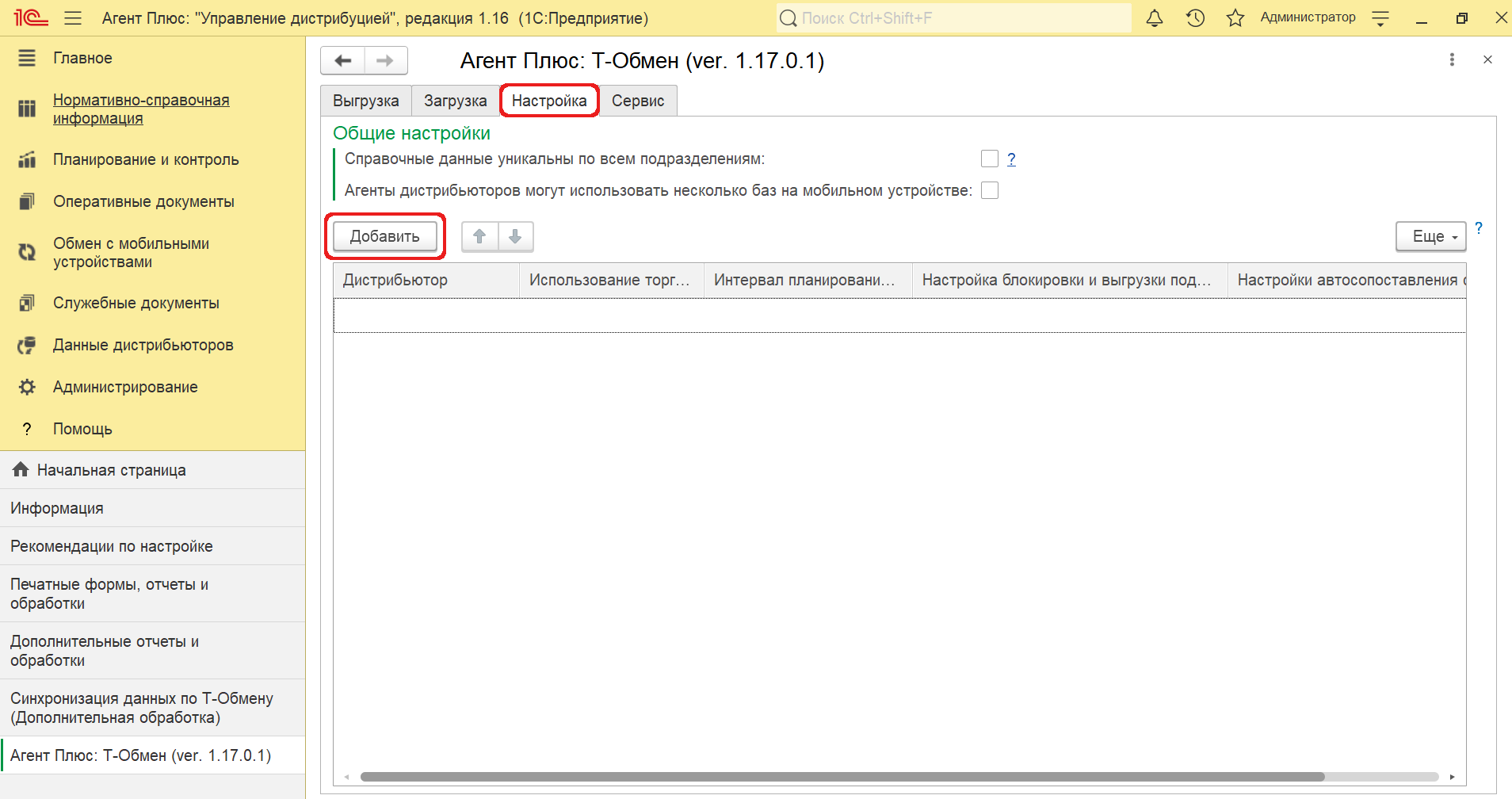Open help question mark beside Еще
The image size is (1512, 799).
[1479, 228]
